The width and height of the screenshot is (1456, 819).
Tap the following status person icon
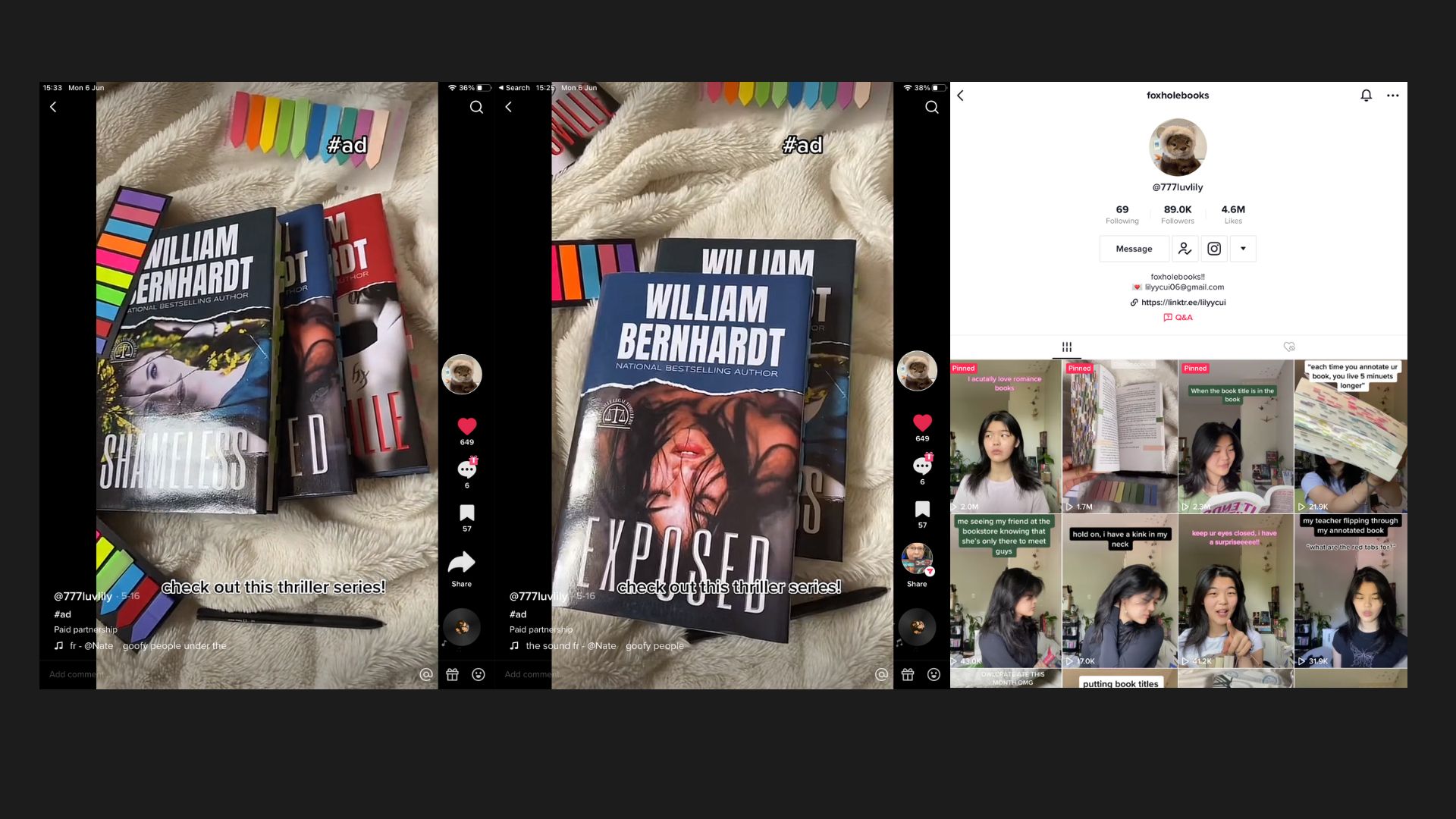[x=1185, y=249]
